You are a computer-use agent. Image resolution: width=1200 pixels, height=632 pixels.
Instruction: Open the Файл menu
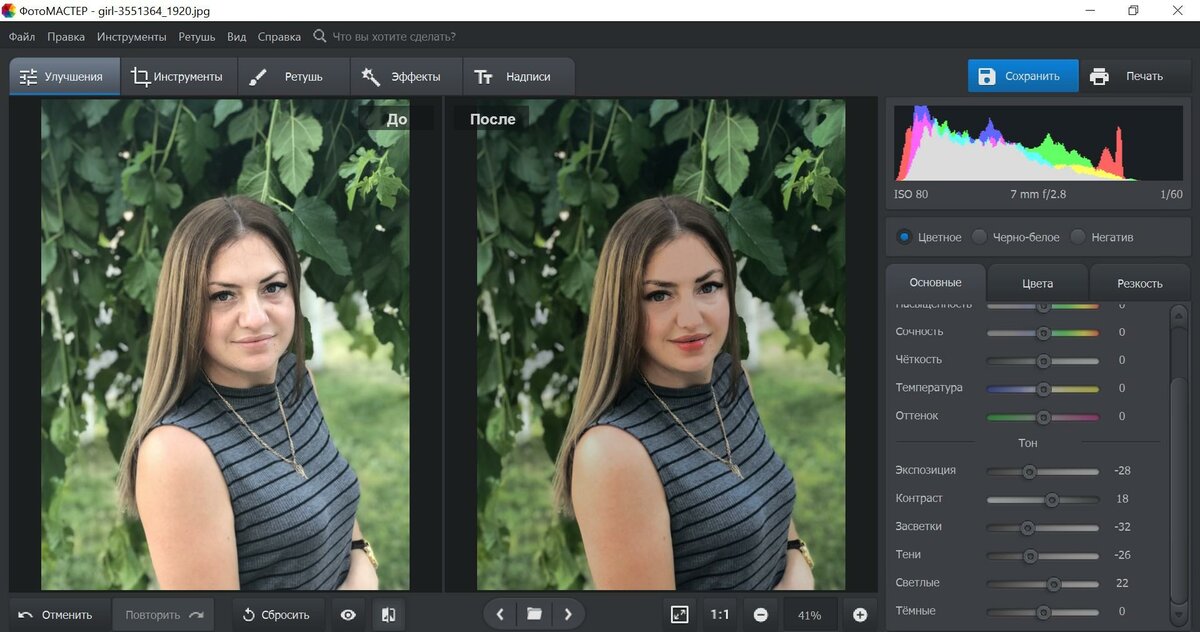pyautogui.click(x=22, y=37)
